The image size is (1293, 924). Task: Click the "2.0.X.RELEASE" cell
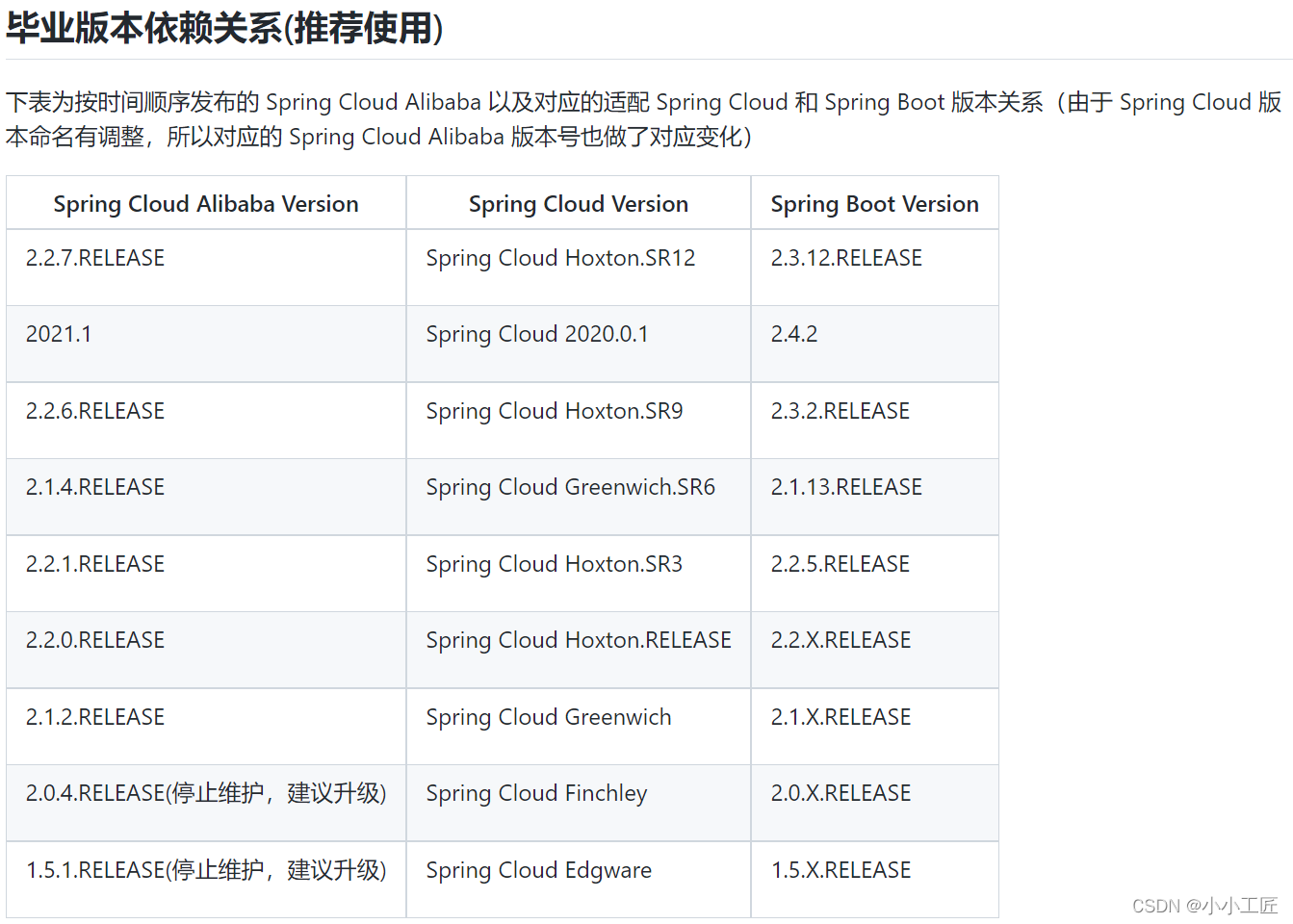coord(874,803)
